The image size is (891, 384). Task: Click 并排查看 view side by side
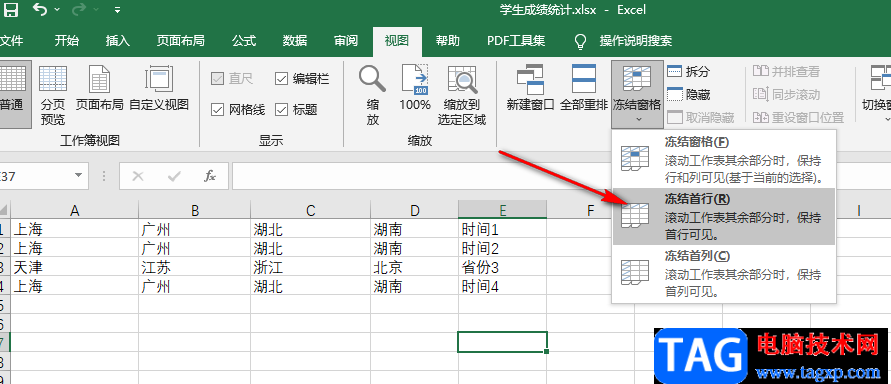tap(786, 72)
